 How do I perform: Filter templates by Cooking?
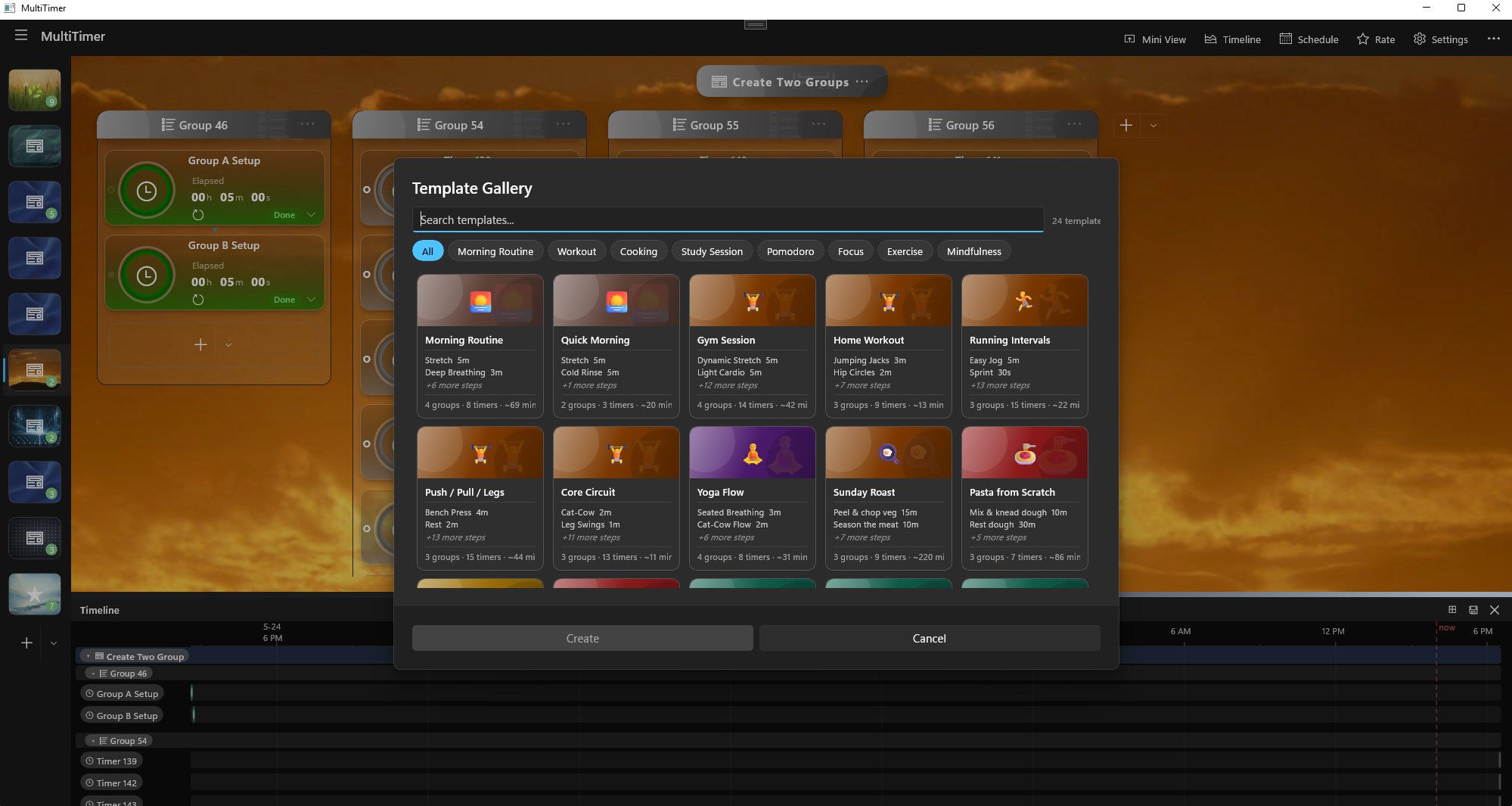click(x=638, y=251)
